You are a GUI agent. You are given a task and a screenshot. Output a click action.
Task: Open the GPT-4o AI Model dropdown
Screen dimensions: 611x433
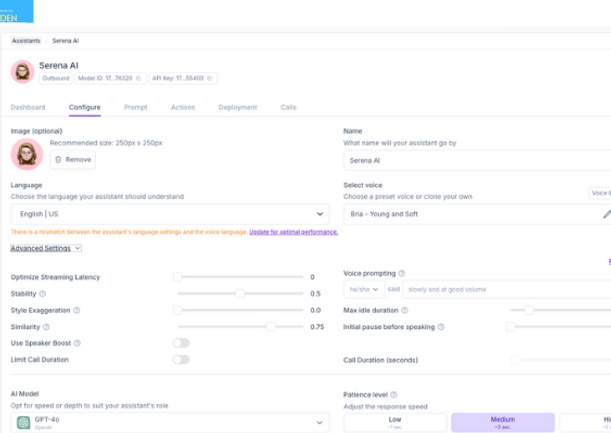(169, 423)
